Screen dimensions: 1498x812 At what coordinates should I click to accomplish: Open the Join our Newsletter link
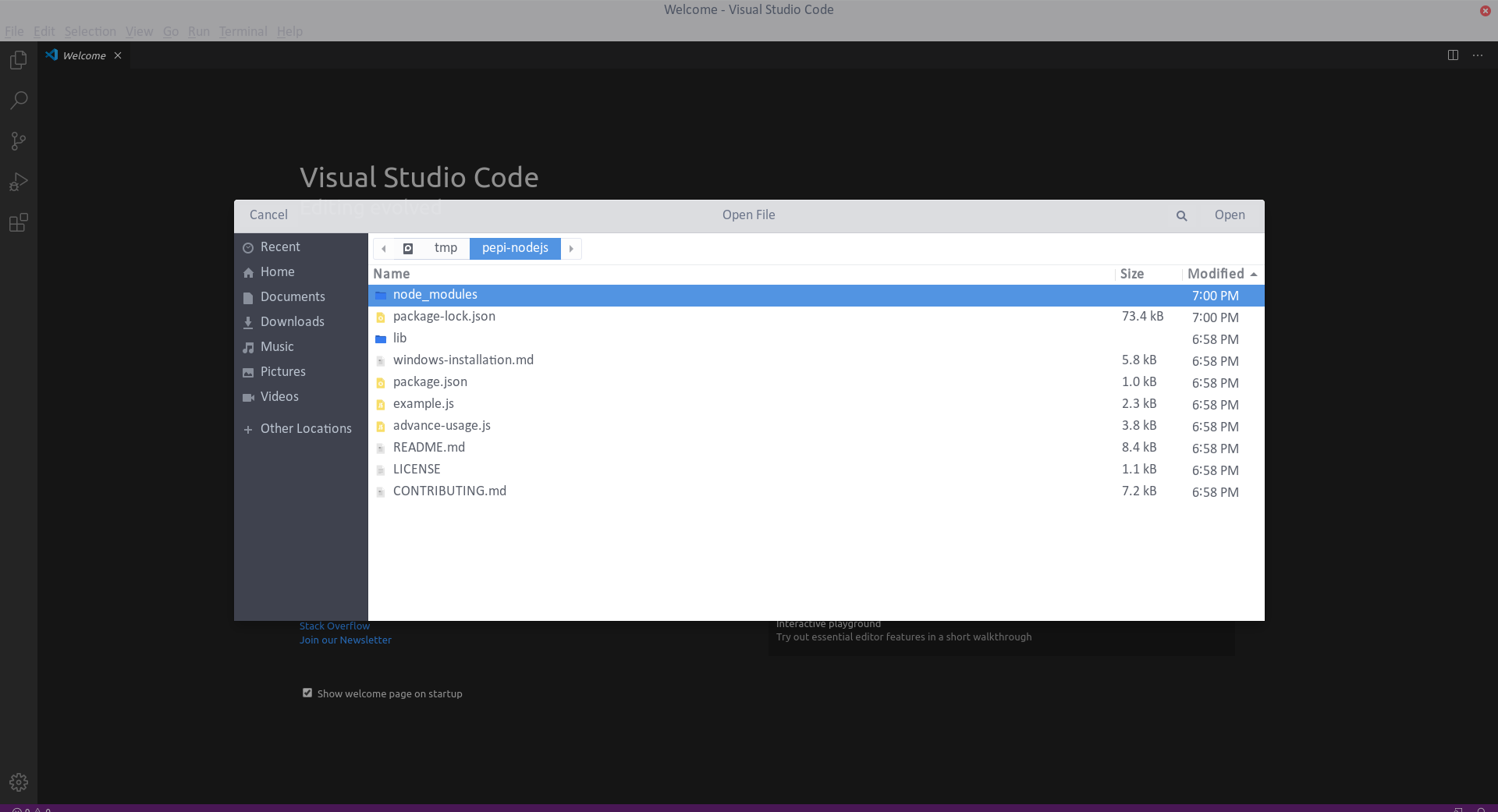click(x=346, y=640)
